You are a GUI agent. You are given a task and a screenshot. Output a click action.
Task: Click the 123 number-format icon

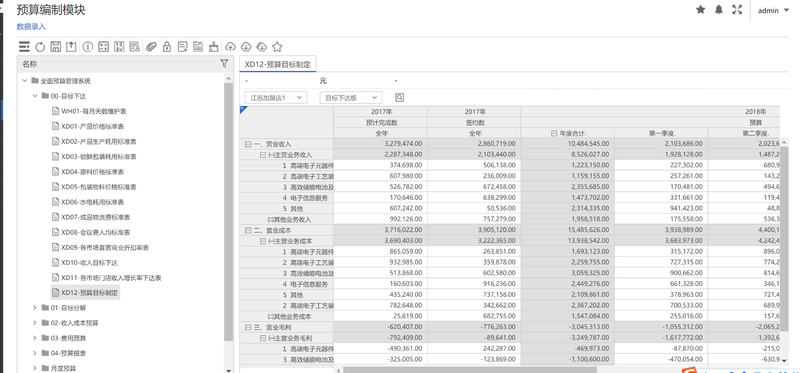pyautogui.click(x=119, y=47)
